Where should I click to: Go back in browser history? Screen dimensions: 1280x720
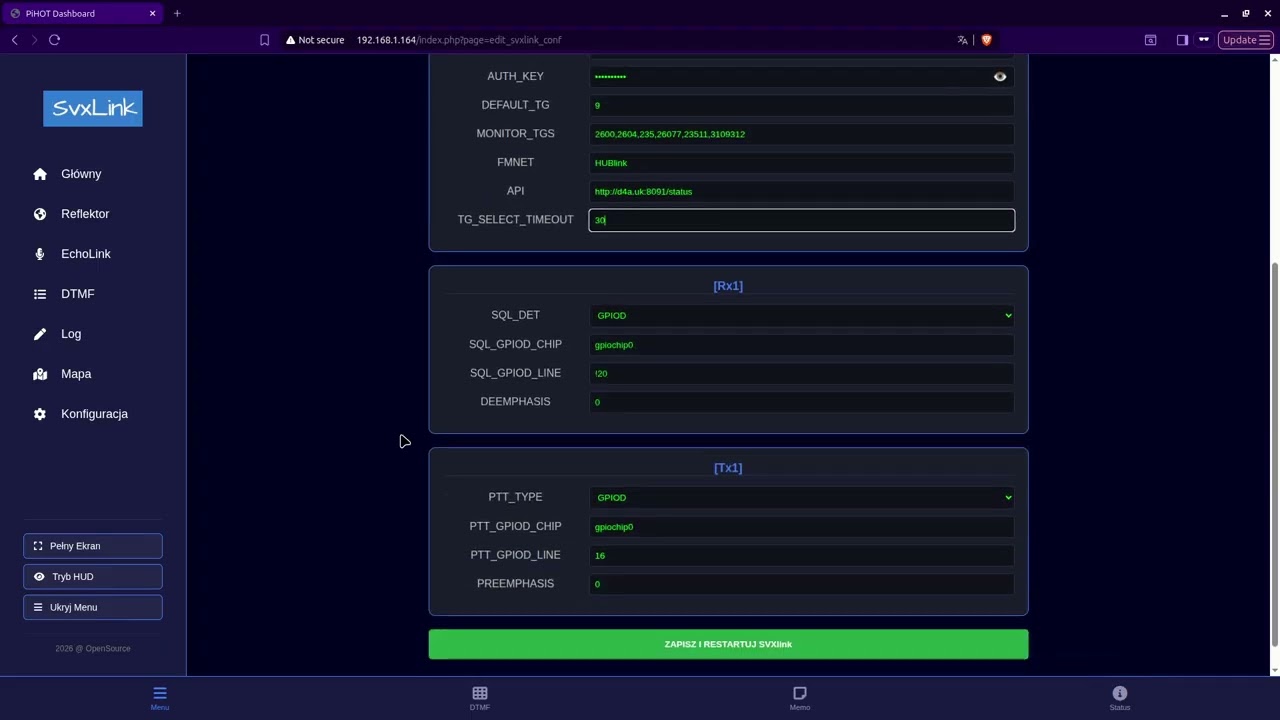(x=15, y=40)
